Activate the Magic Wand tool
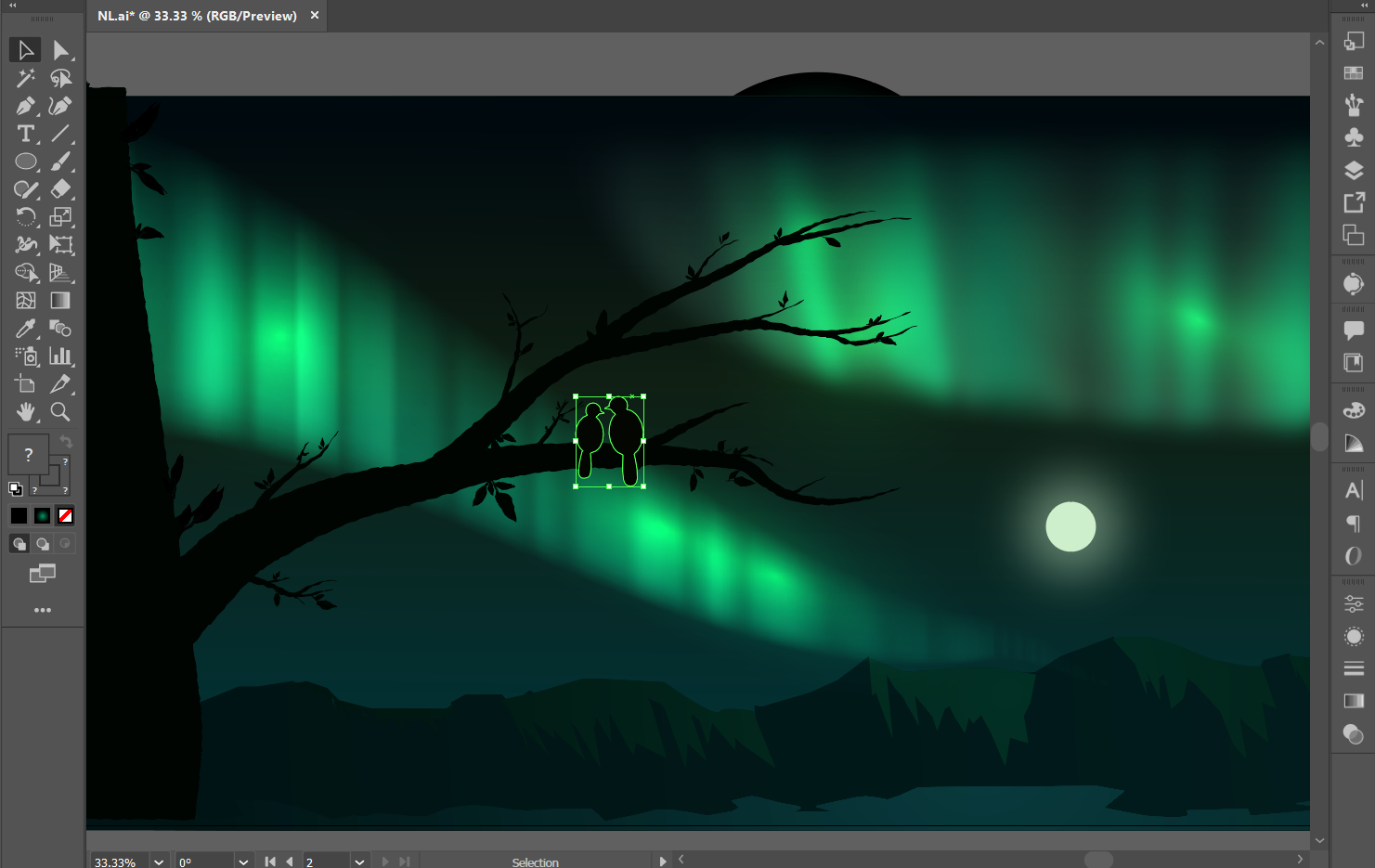This screenshot has width=1375, height=868. [25, 78]
